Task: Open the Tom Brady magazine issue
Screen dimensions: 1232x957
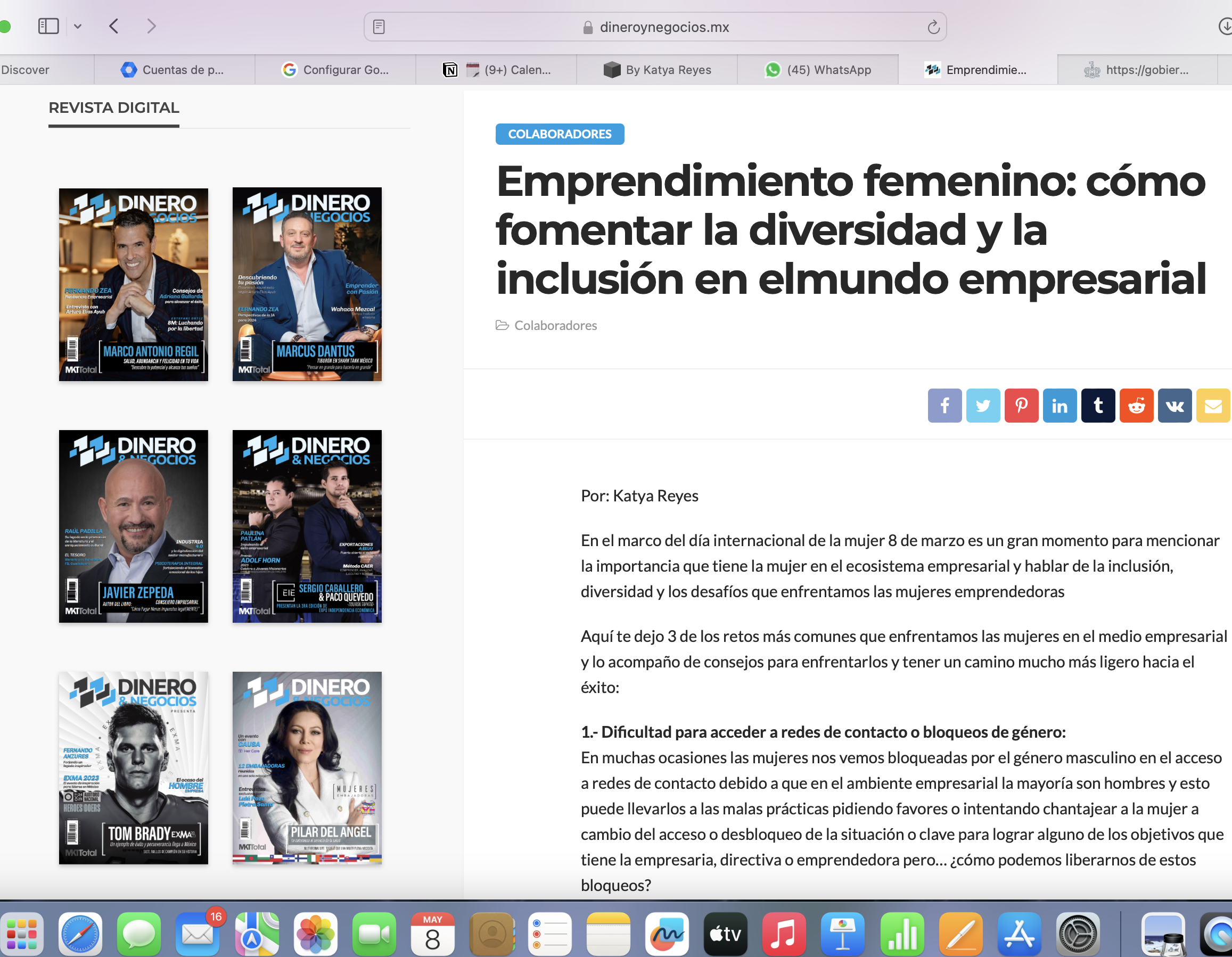Action: 134,768
